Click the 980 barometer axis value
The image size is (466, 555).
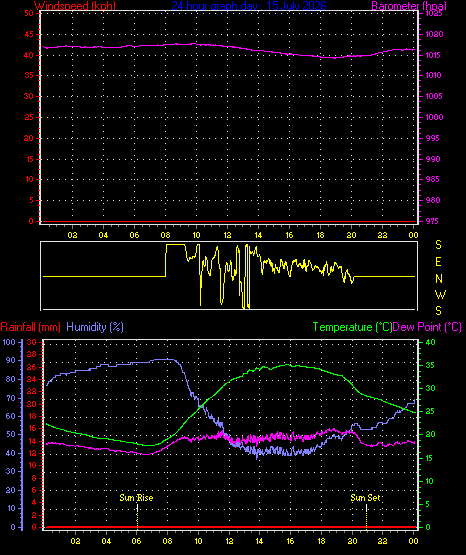pyautogui.click(x=433, y=200)
